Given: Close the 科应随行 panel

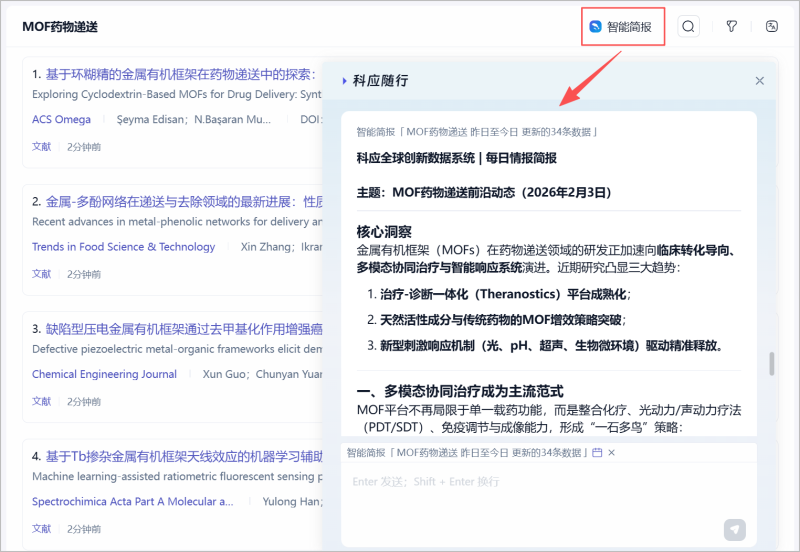Looking at the screenshot, I should [x=759, y=81].
